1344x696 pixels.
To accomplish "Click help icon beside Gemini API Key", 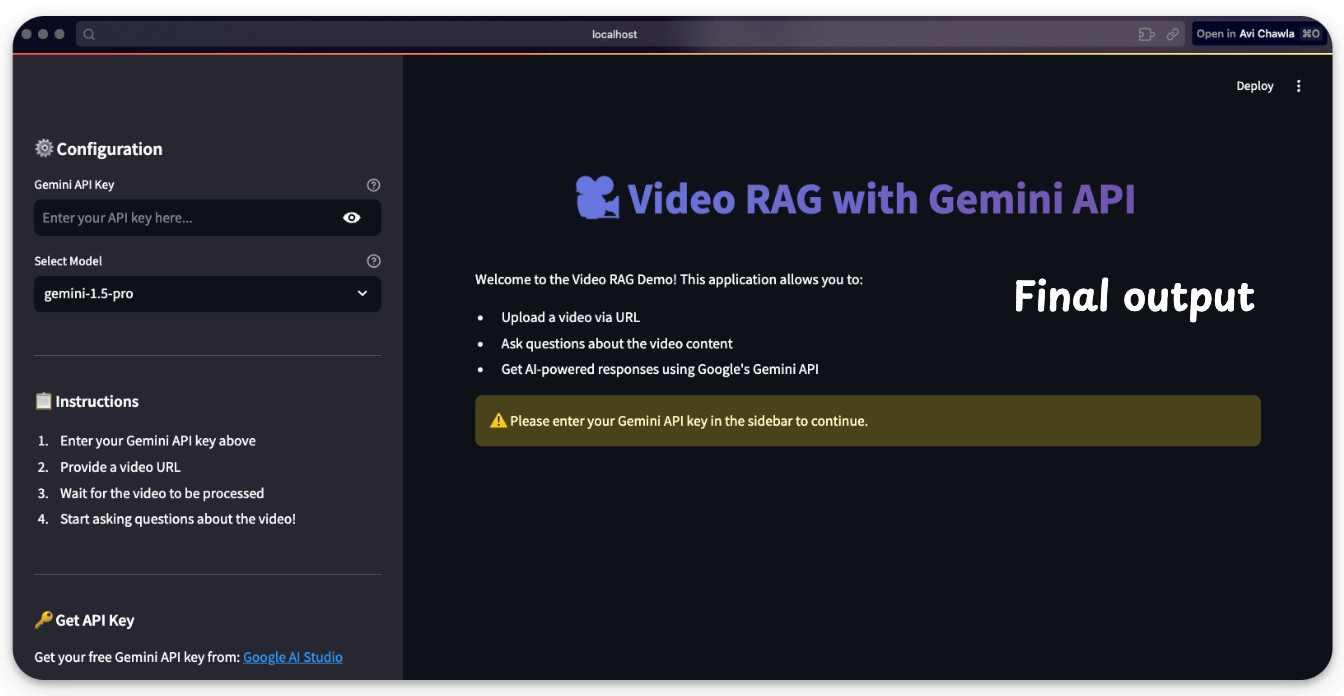I will 374,185.
